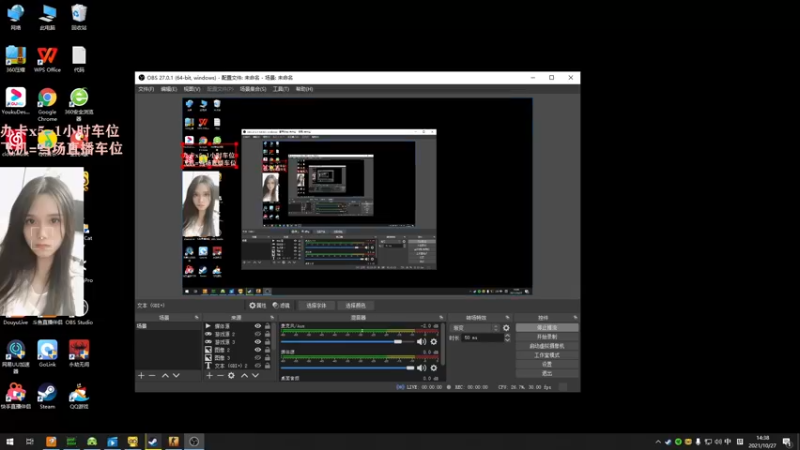This screenshot has height=450, width=800.
Task: Pop out the Scenes dock panel
Action: click(196, 317)
